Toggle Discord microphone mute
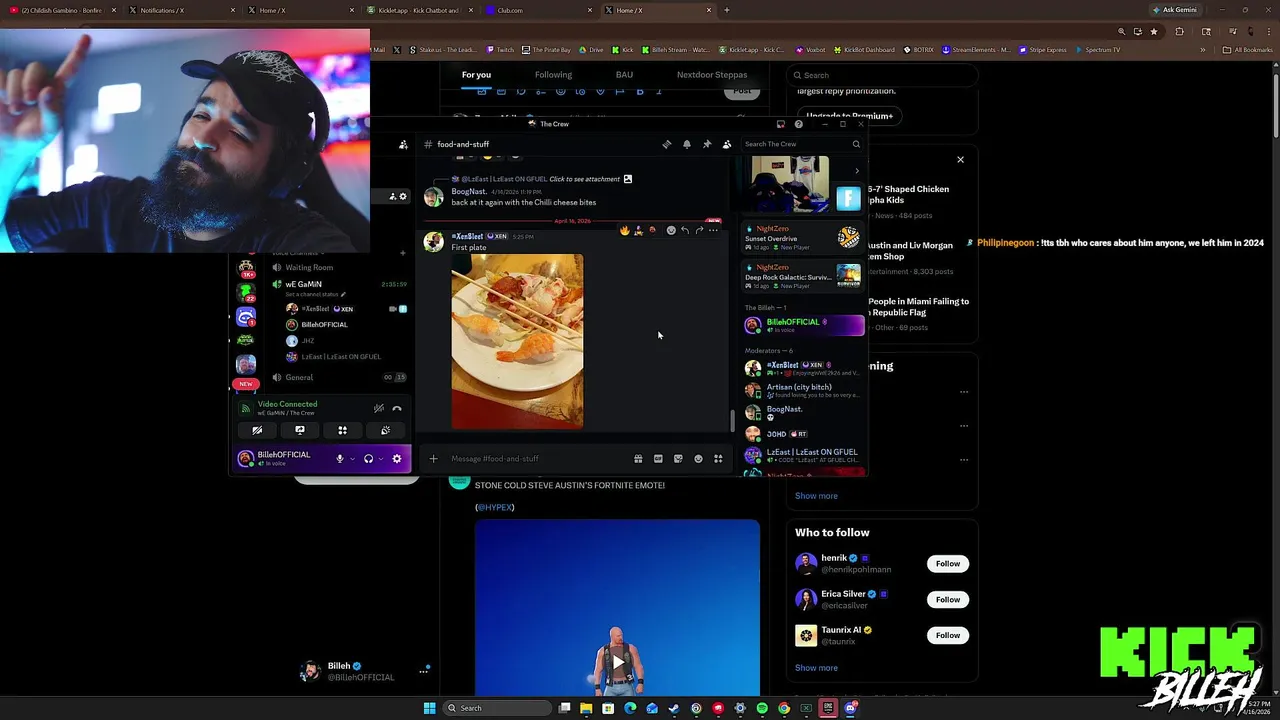The image size is (1280, 720). tap(340, 459)
